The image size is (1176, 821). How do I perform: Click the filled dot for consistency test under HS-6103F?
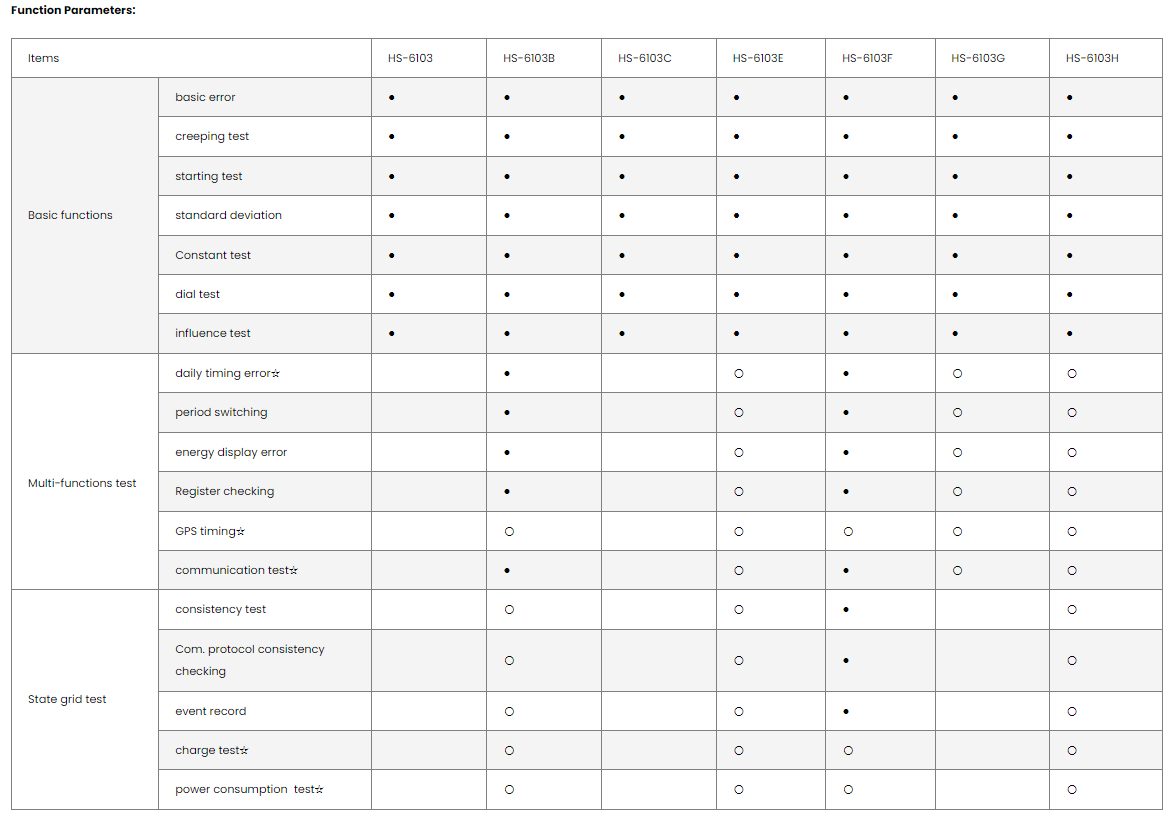[x=846, y=609]
